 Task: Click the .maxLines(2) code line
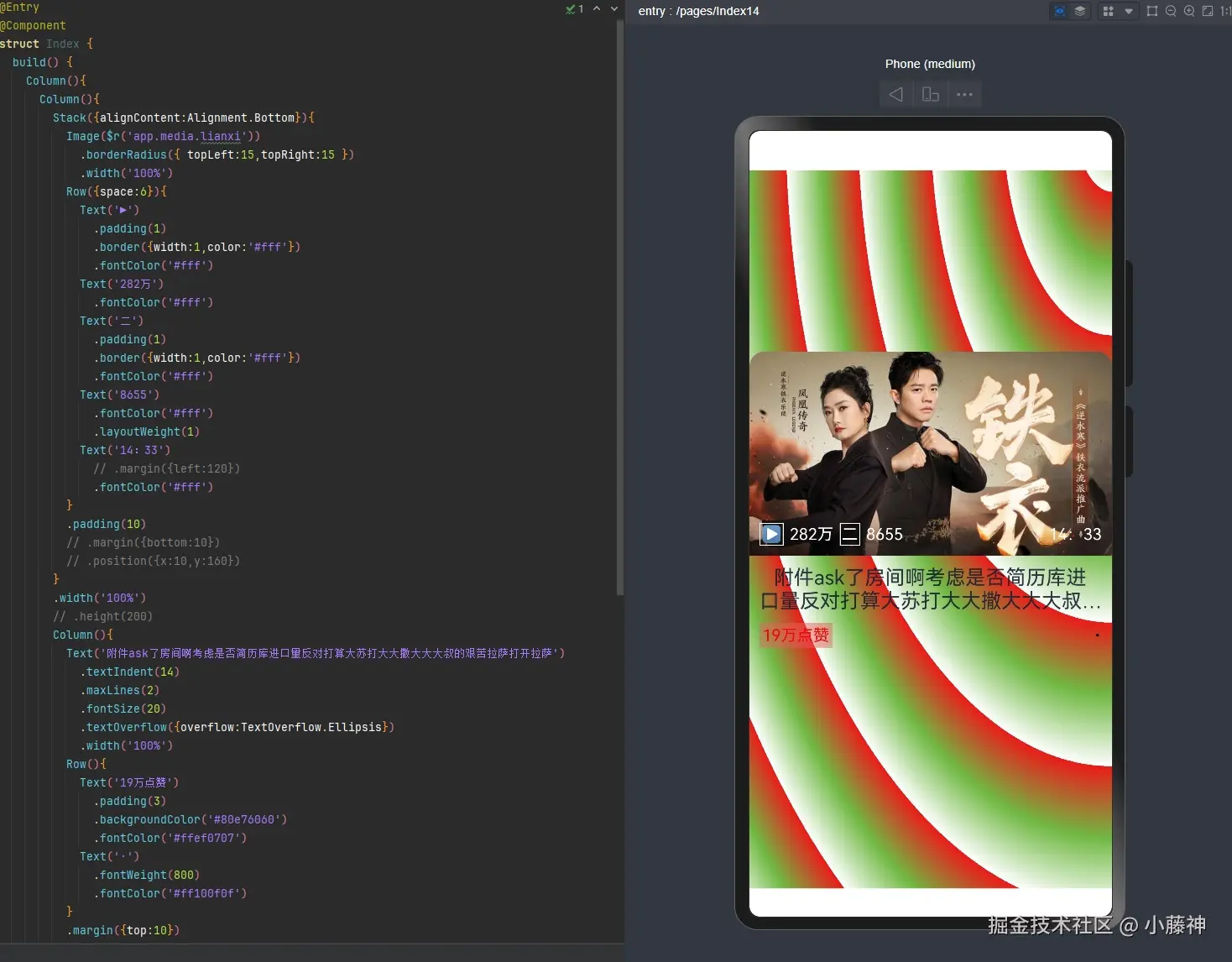click(120, 690)
